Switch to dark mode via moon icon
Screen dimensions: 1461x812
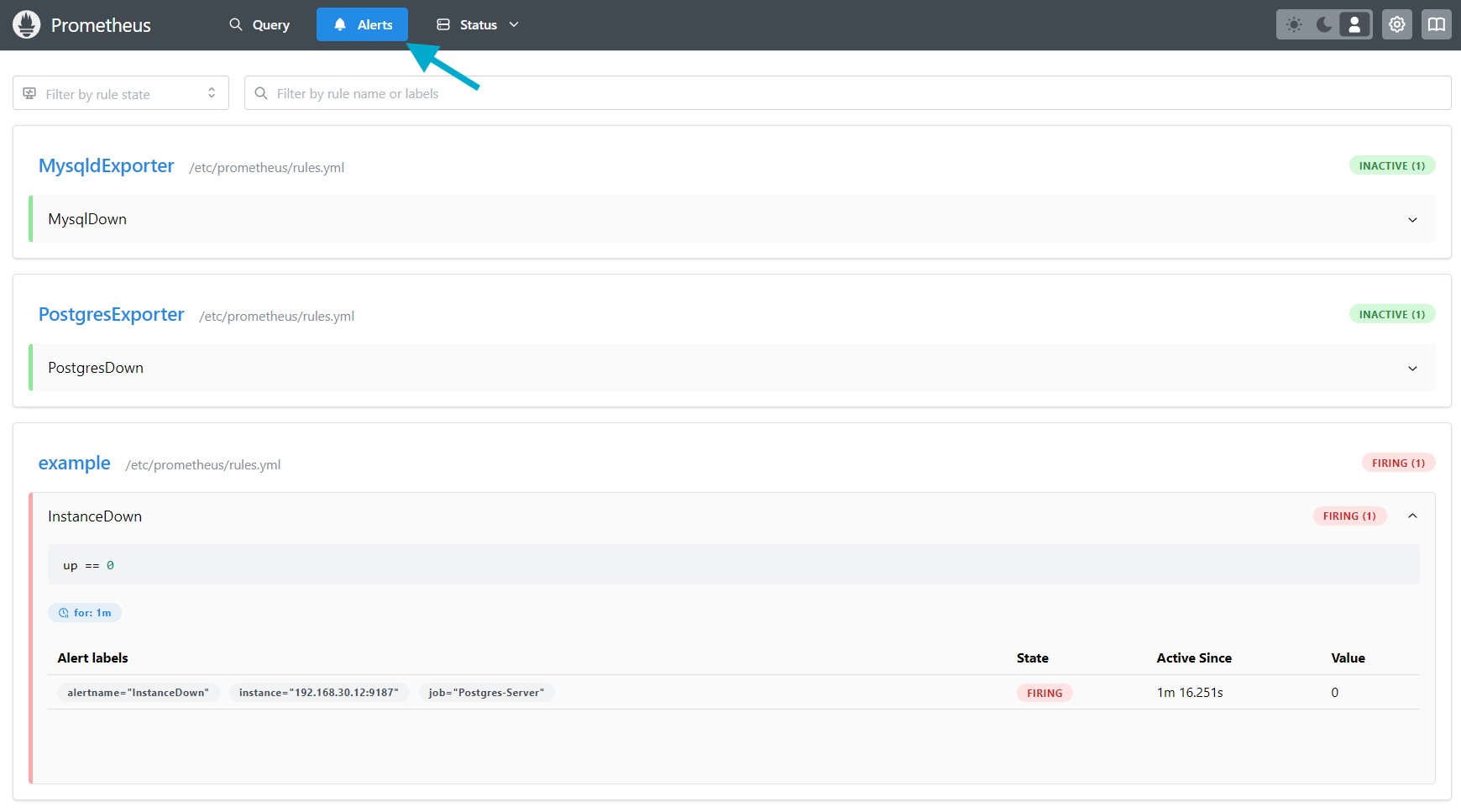(1323, 24)
